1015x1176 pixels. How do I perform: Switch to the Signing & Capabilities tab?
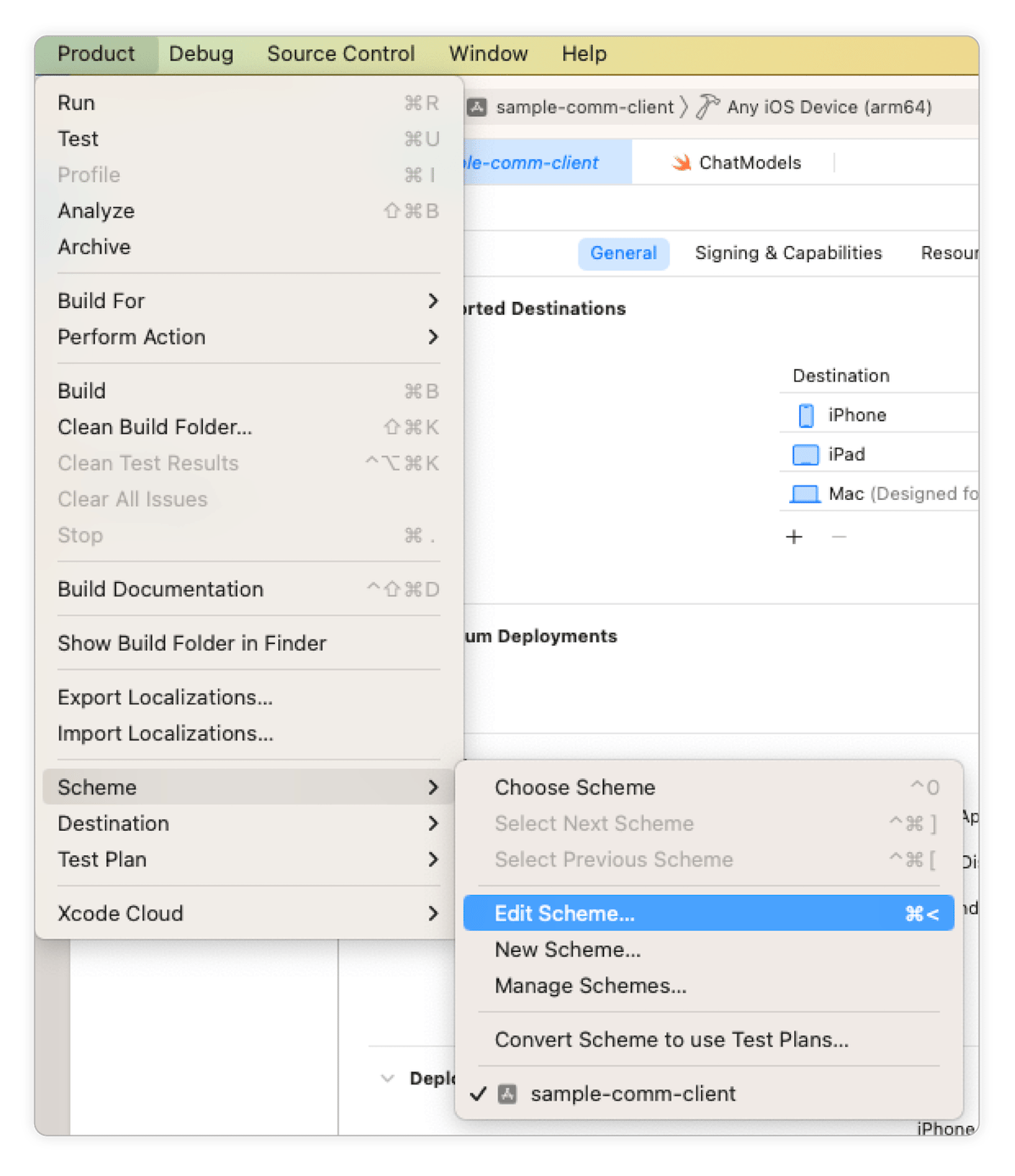click(x=787, y=252)
